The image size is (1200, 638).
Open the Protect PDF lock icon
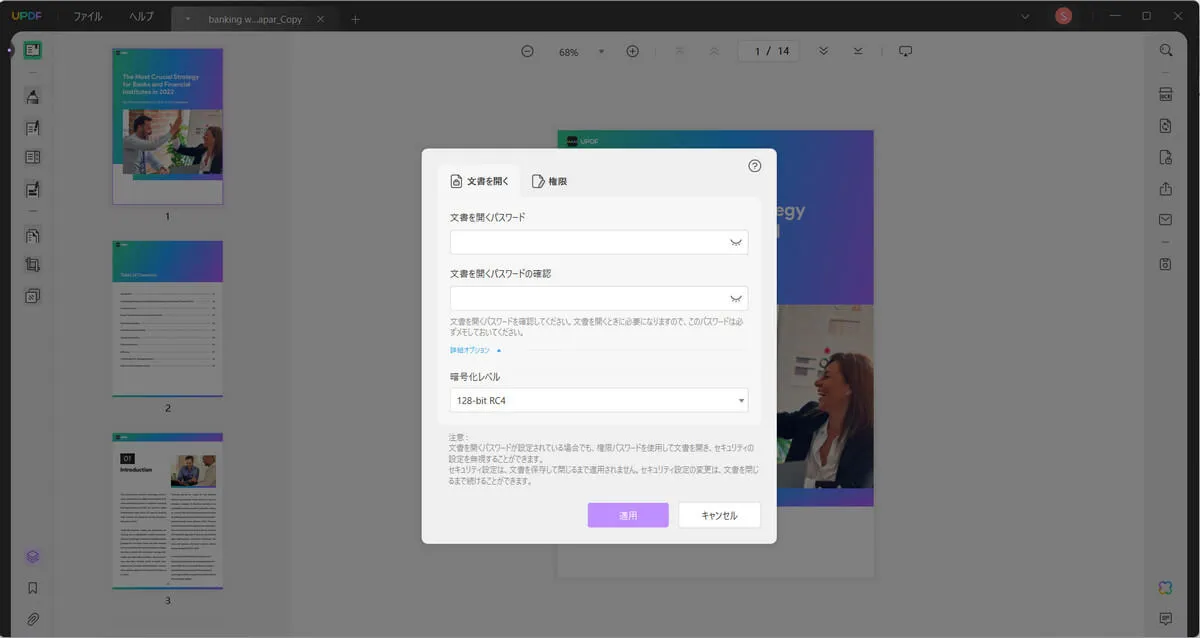pyautogui.click(x=1165, y=157)
